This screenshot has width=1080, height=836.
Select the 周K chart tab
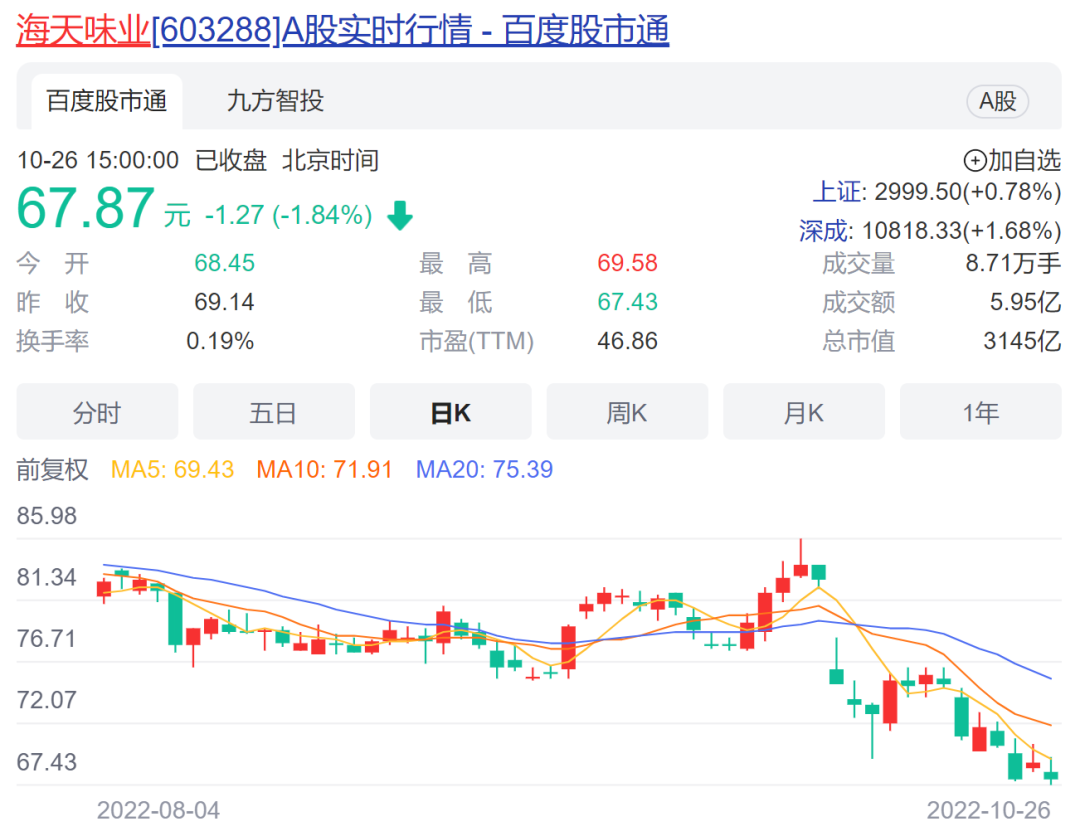coord(627,412)
